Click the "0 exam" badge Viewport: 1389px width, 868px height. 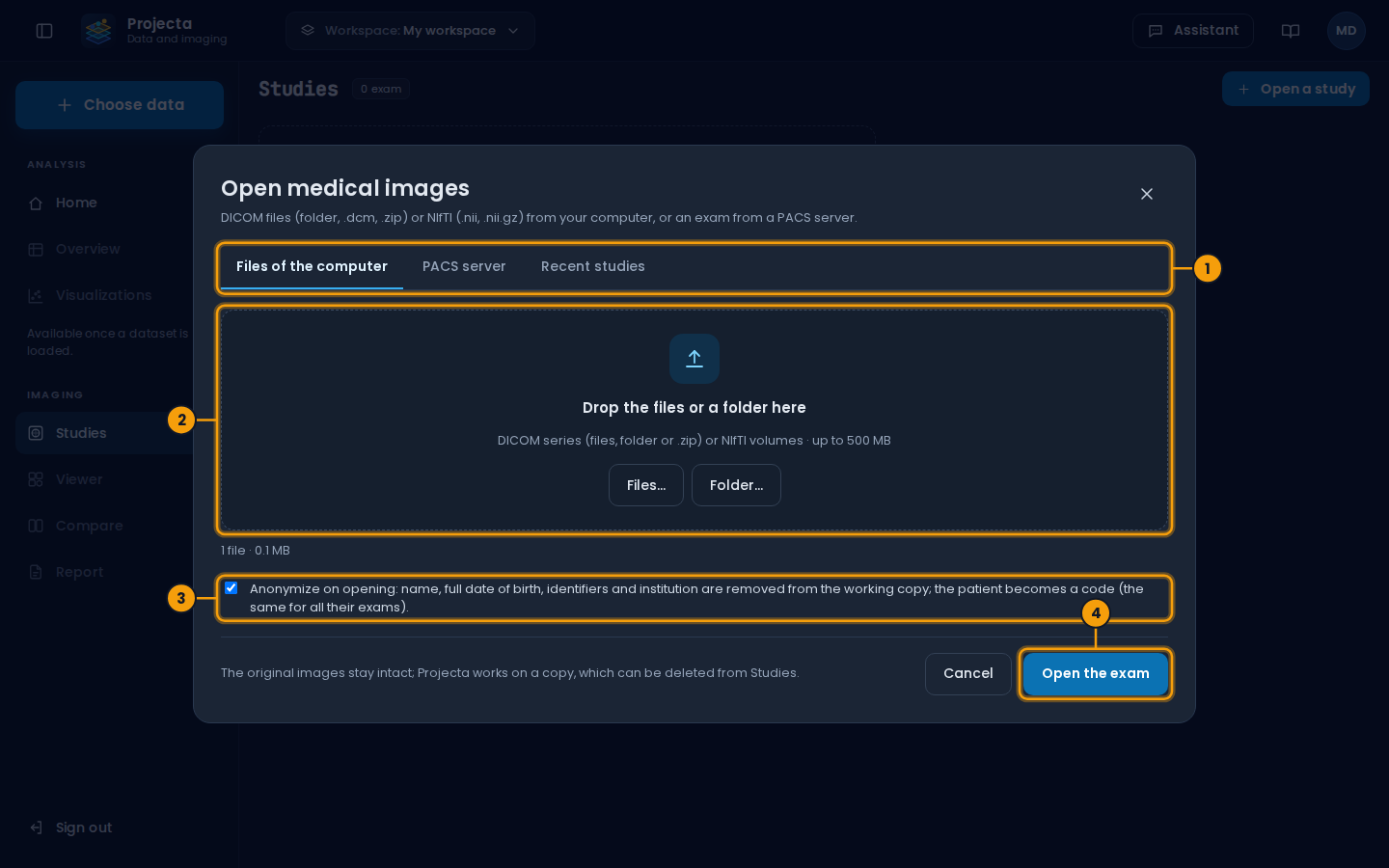(381, 89)
